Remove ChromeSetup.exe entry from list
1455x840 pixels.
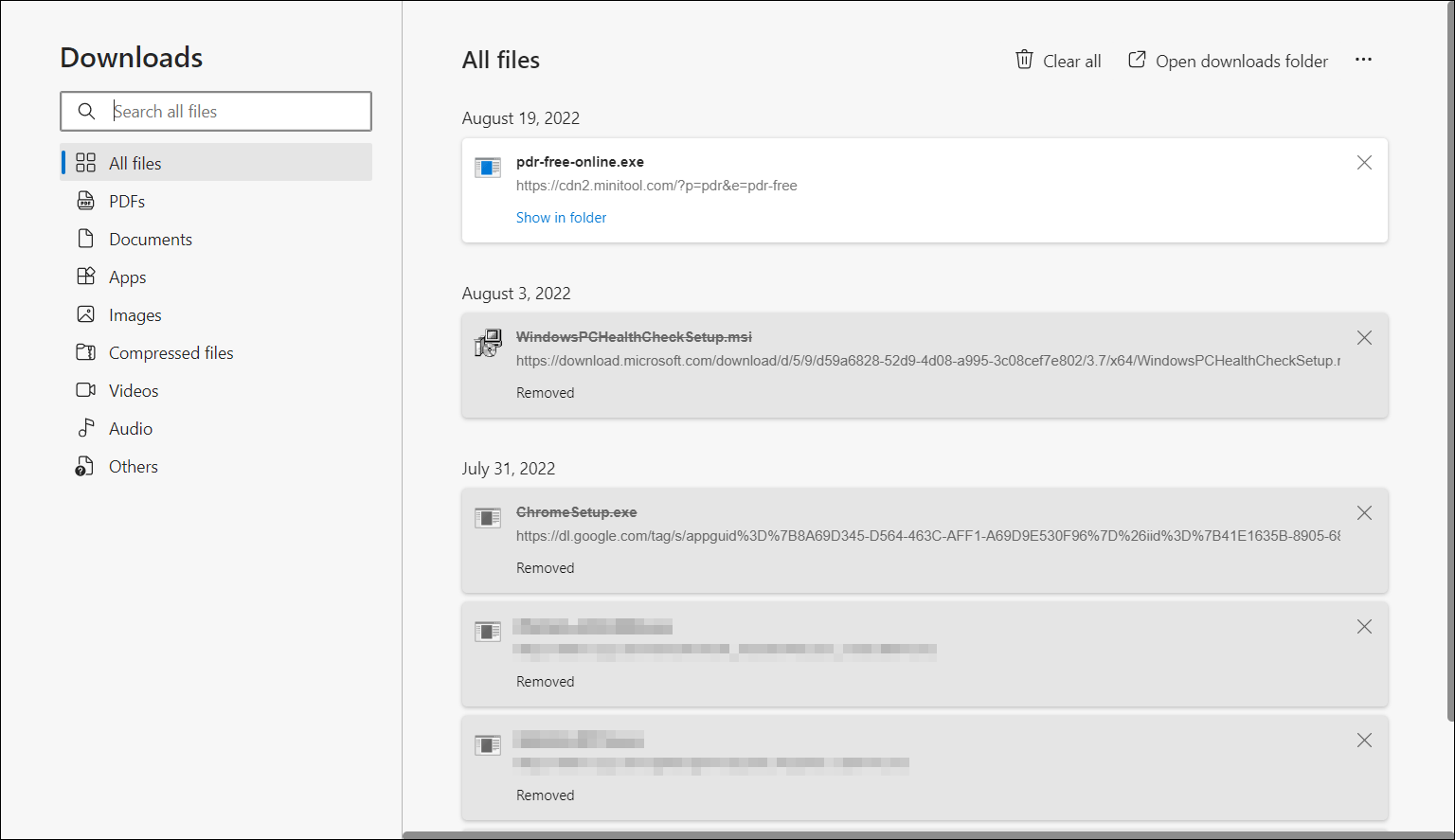click(1364, 513)
